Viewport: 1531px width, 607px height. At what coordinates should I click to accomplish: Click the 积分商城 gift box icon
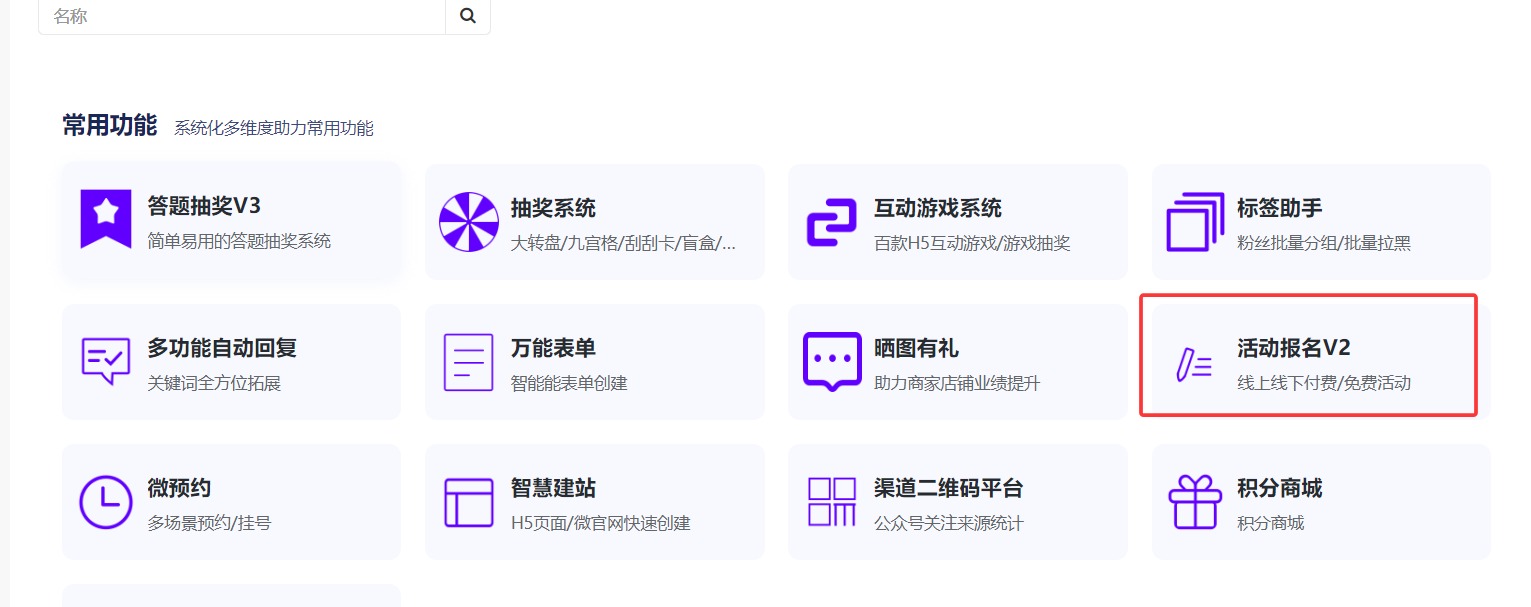(1195, 502)
